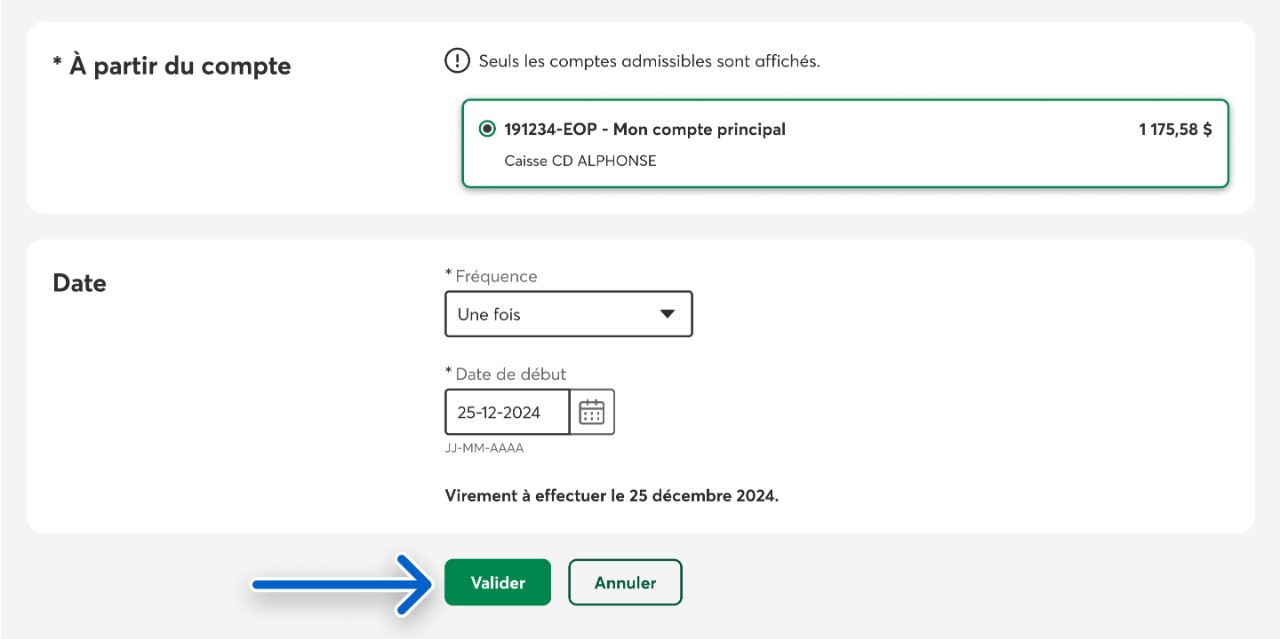Click the Fréquence field label
Image resolution: width=1280 pixels, height=639 pixels.
(491, 276)
